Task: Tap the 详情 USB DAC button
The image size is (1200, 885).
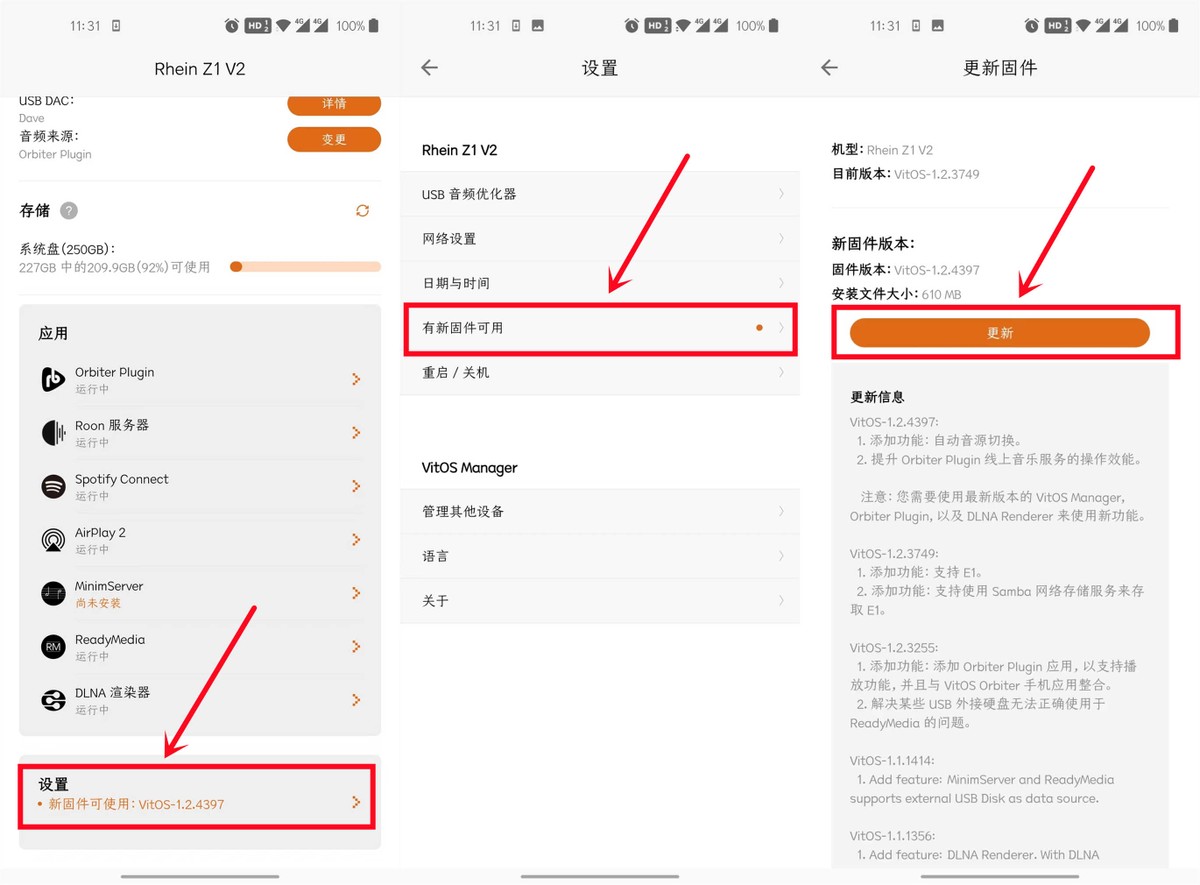Action: pos(334,104)
